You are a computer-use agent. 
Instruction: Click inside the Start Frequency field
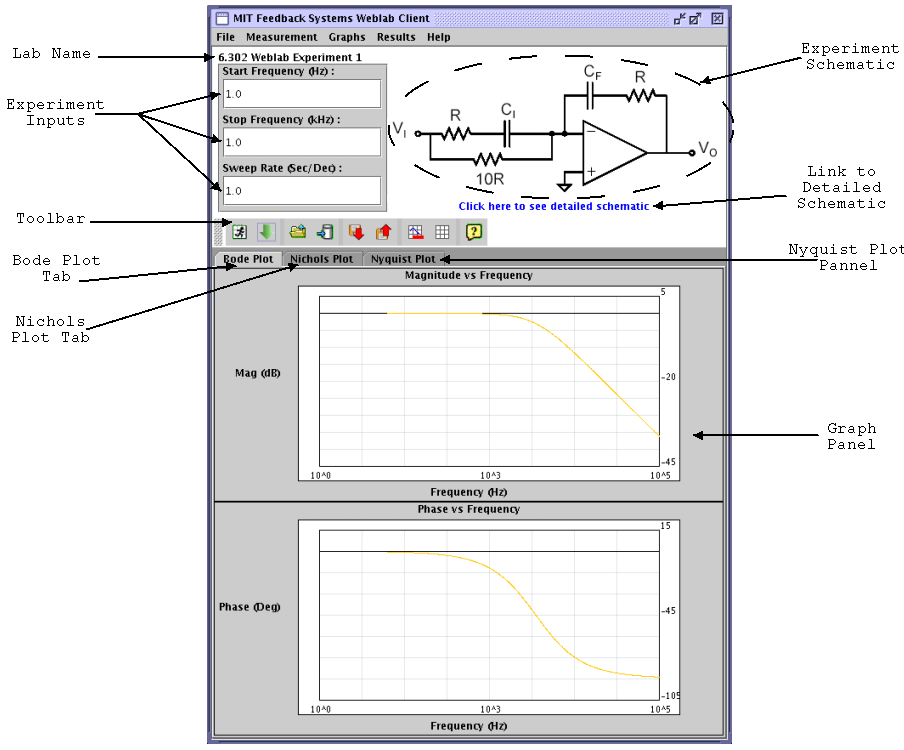(x=300, y=93)
